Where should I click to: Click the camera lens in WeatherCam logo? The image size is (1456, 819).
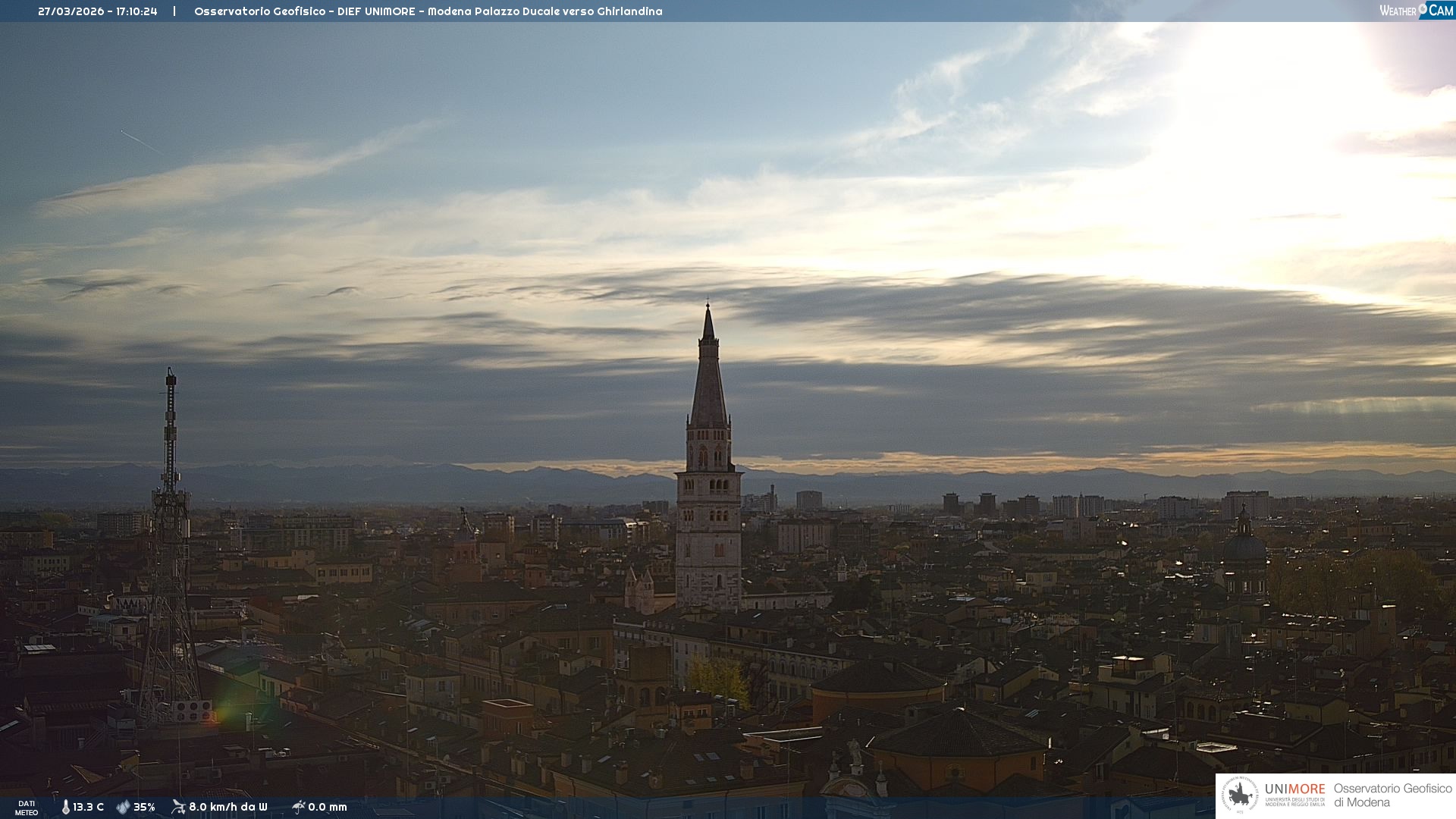(x=1423, y=8)
